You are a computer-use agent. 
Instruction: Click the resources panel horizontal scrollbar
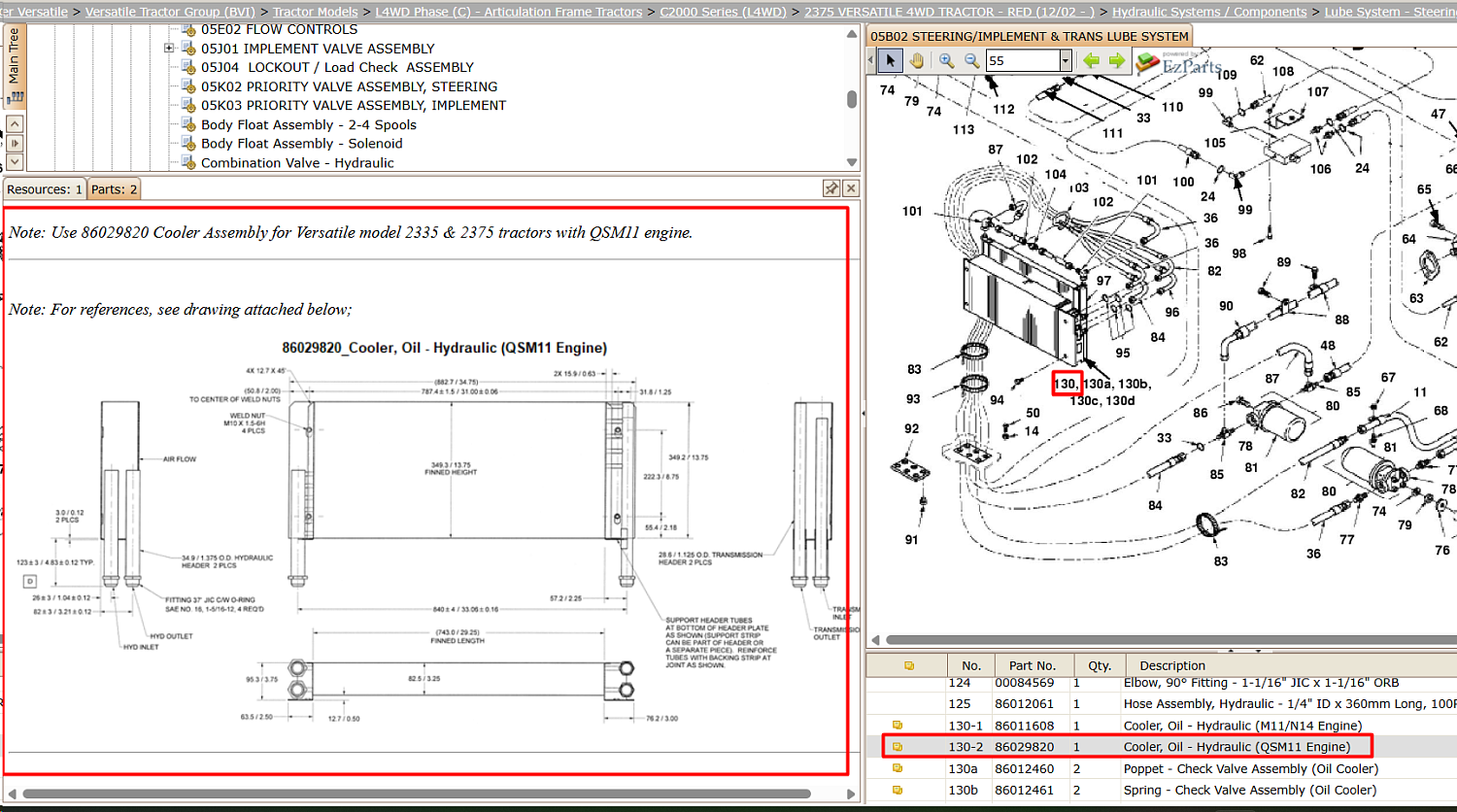[x=416, y=794]
